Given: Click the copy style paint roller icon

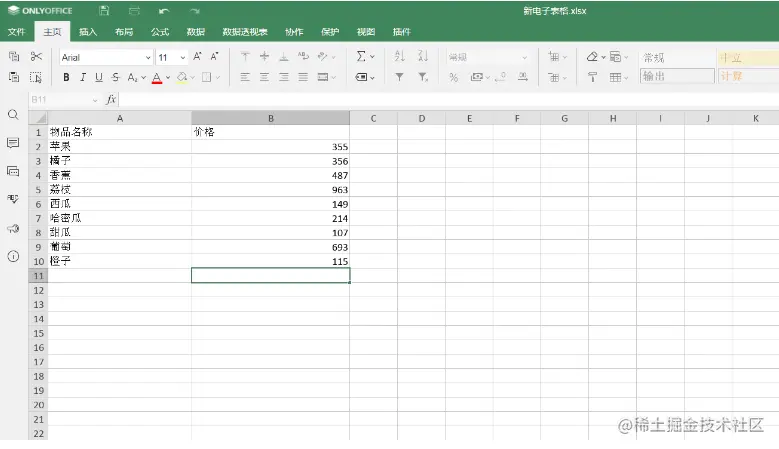Looking at the screenshot, I should tap(592, 77).
